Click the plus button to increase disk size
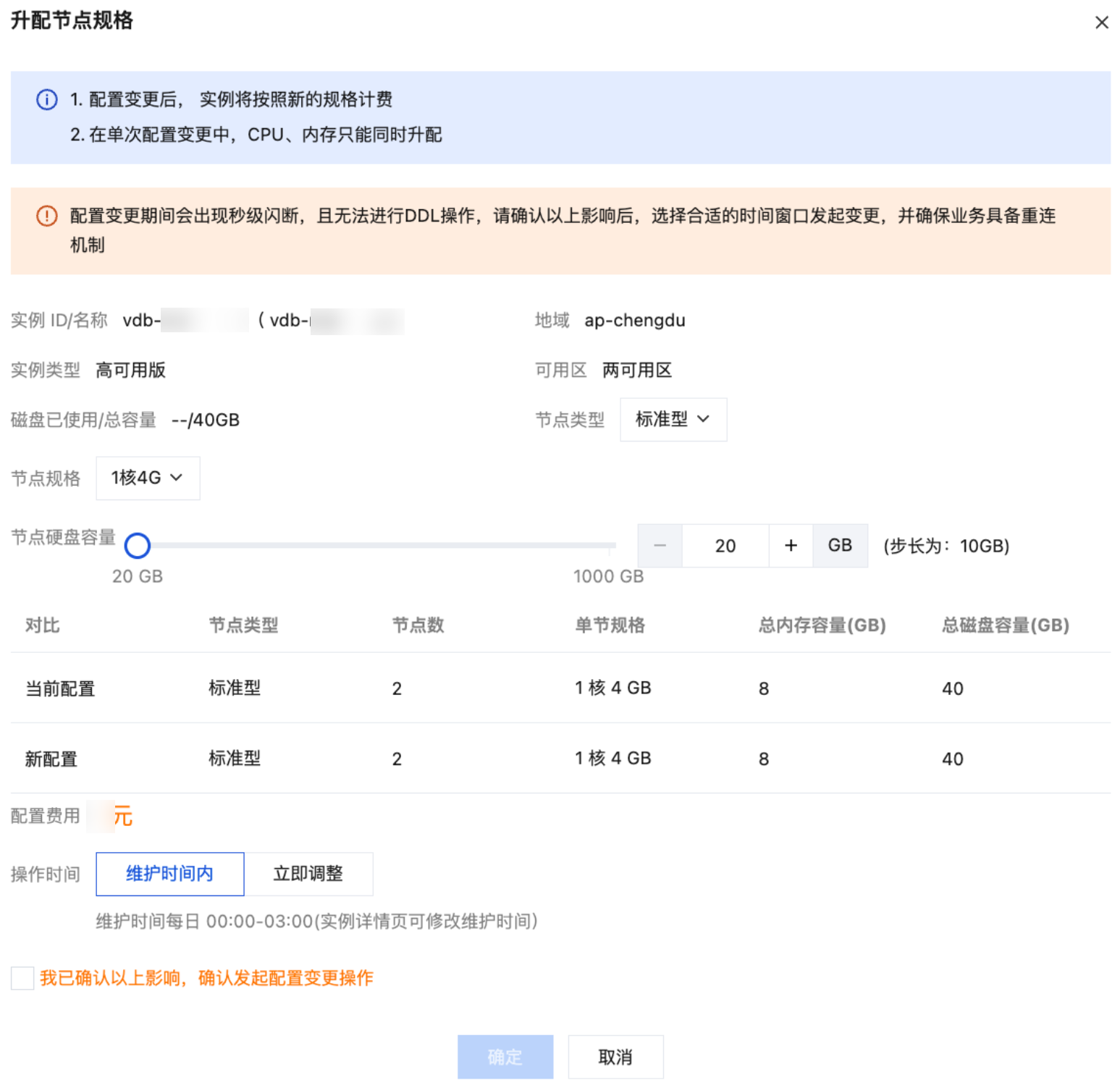The width and height of the screenshot is (1120, 1088). 791,546
